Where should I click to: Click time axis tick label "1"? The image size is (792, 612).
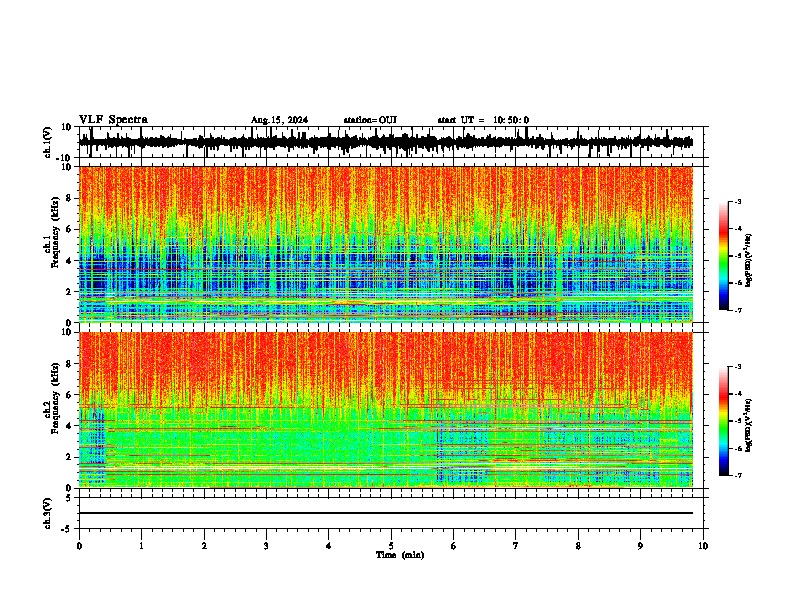pos(141,546)
